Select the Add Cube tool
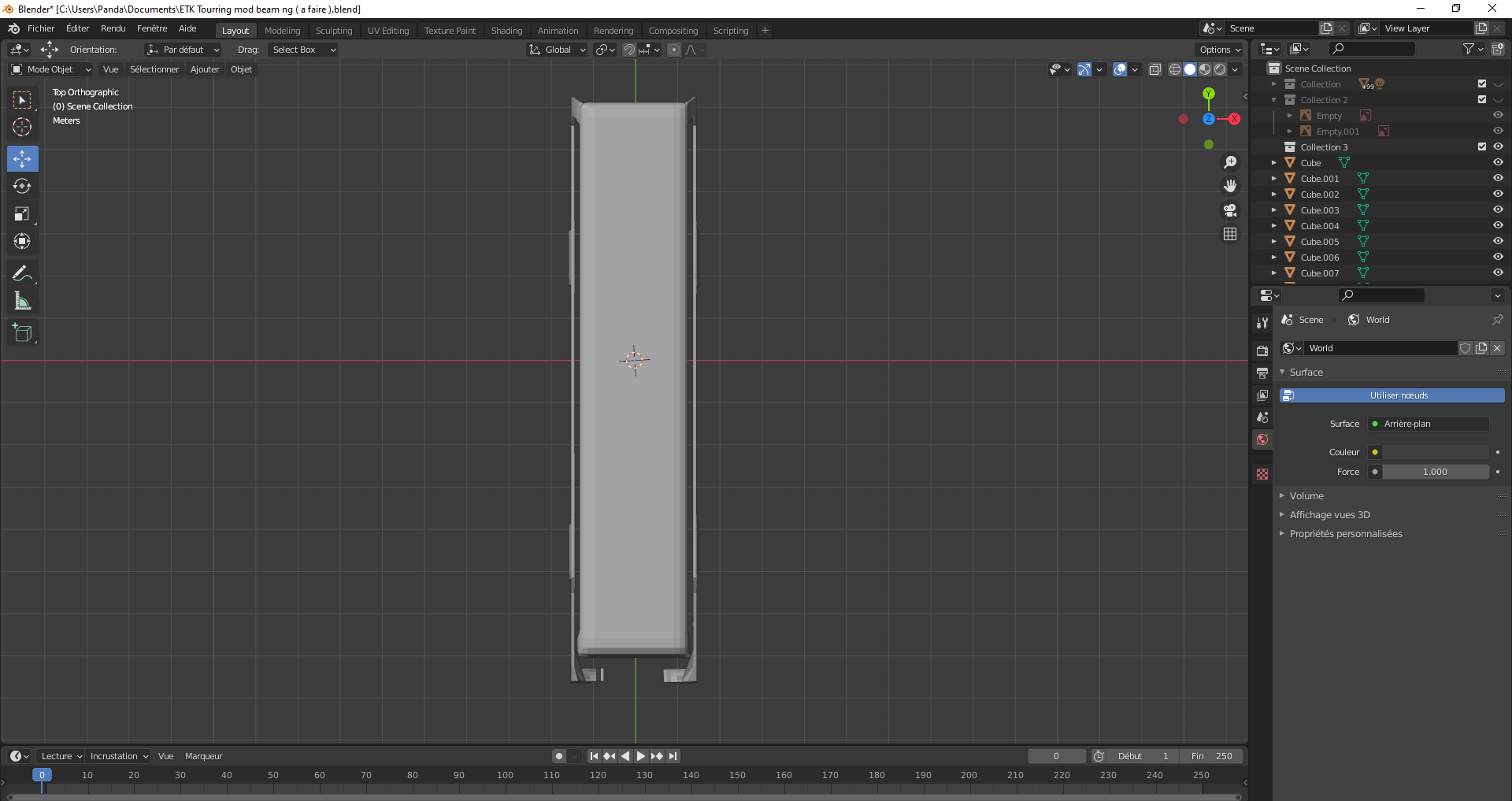Screen dimensions: 1512x801 (22, 333)
